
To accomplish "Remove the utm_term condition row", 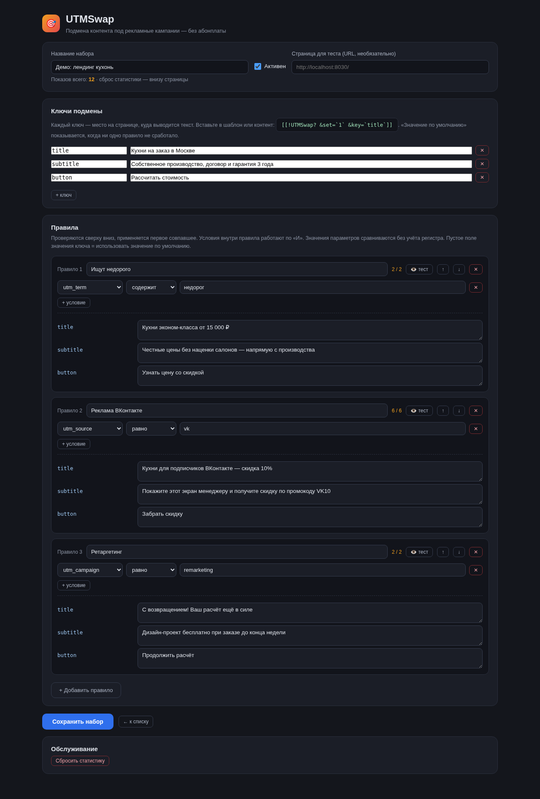I will 476,287.
